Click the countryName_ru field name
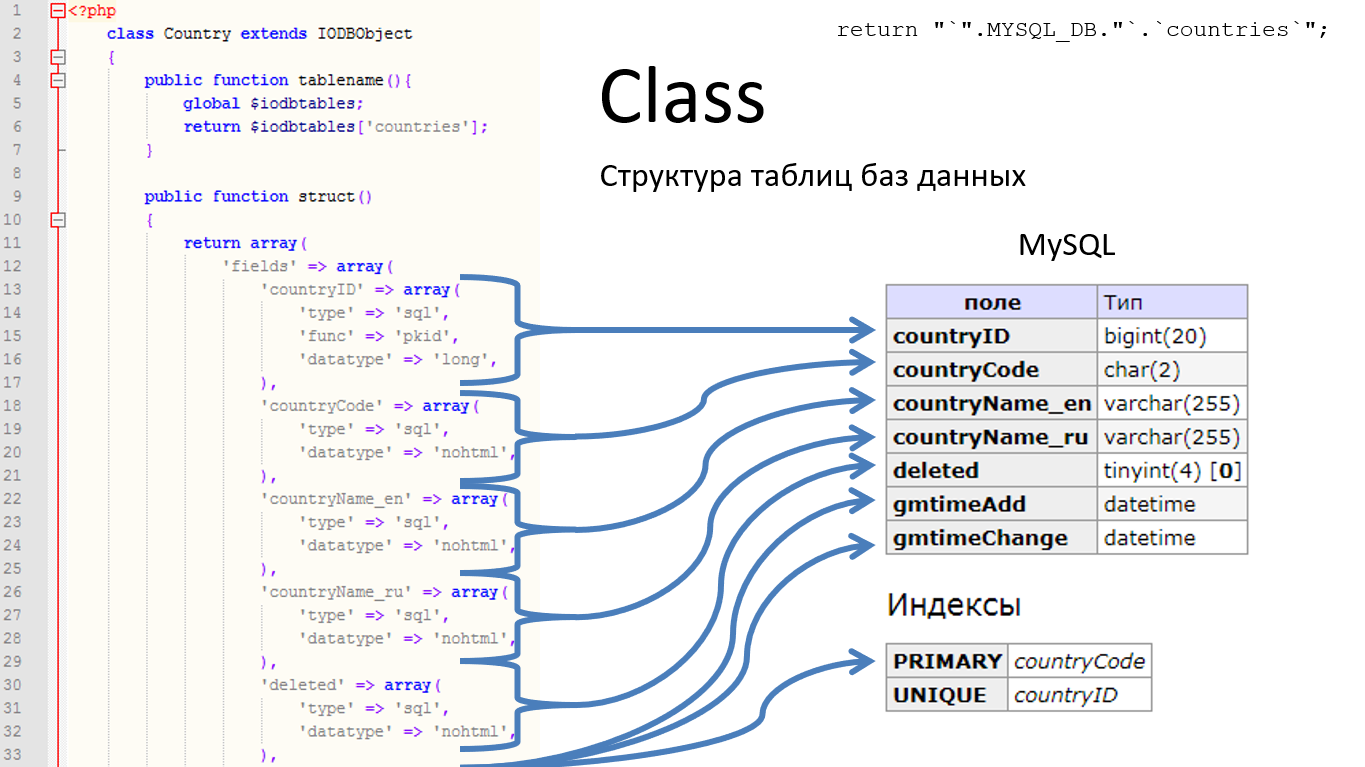 990,438
